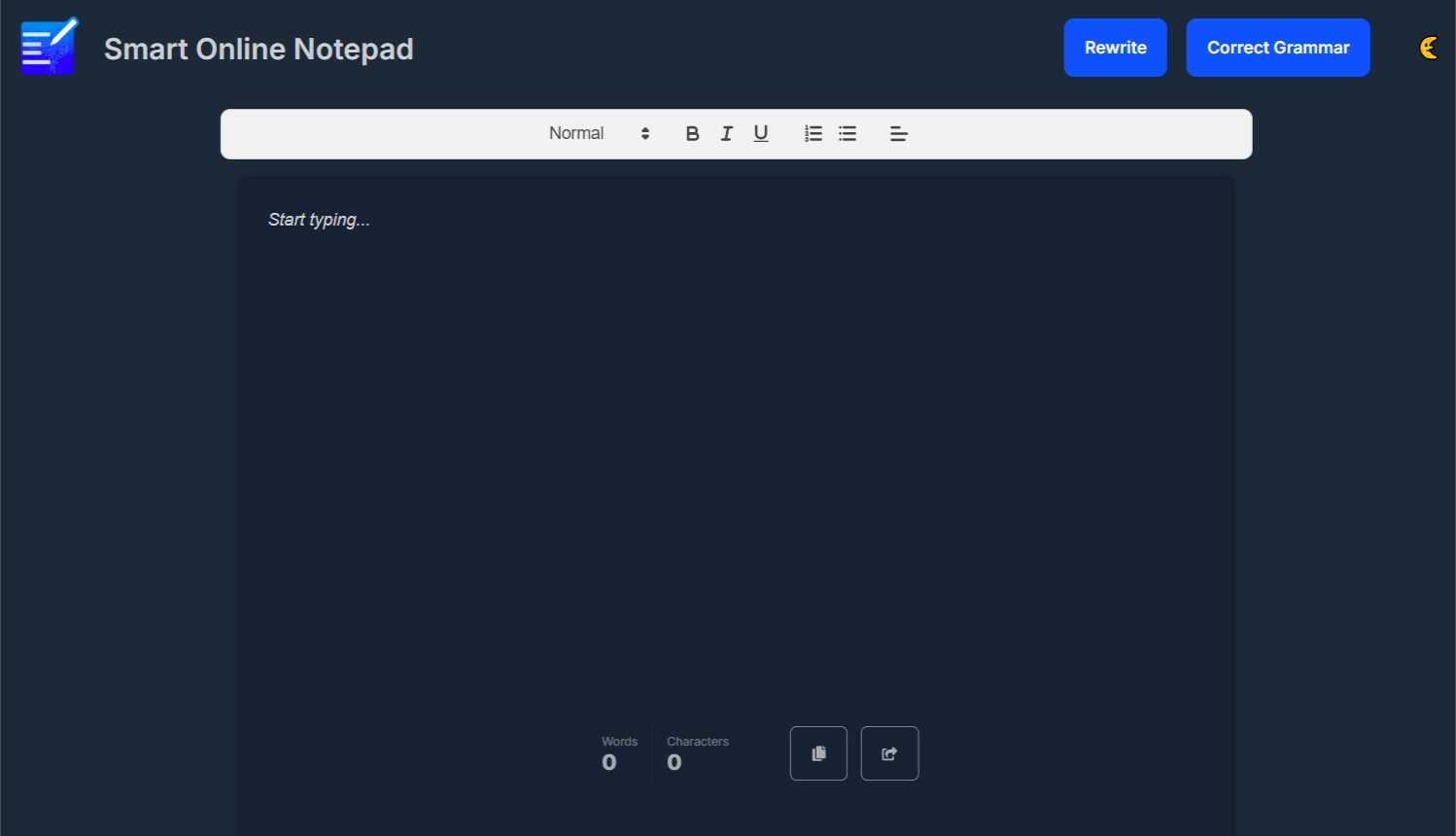Click the formatting toolbar area
The width and height of the screenshot is (1456, 836).
[736, 133]
